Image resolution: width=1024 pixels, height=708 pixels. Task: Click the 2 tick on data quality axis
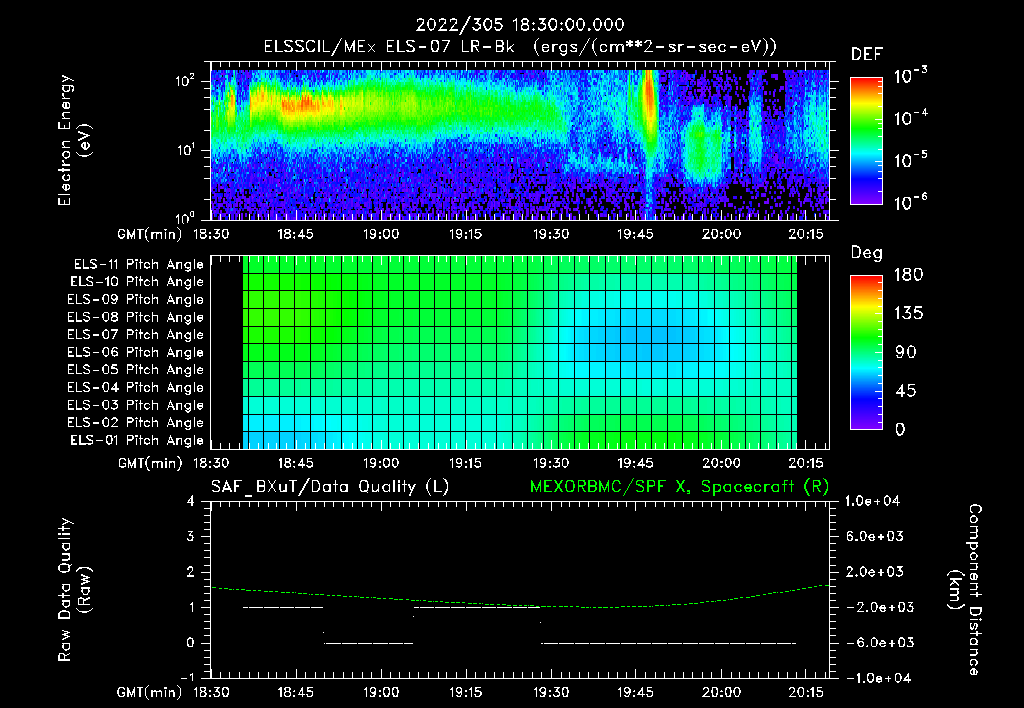(x=191, y=571)
